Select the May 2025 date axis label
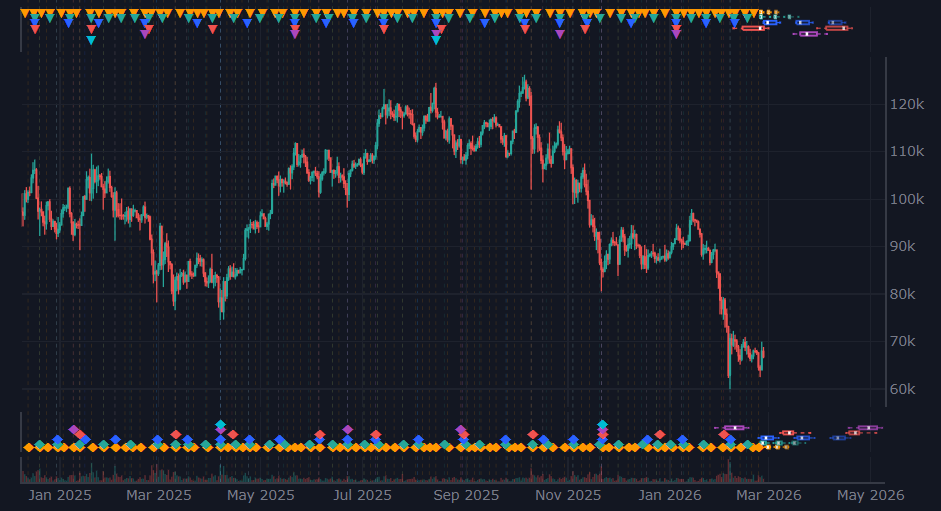941x511 pixels. (261, 495)
